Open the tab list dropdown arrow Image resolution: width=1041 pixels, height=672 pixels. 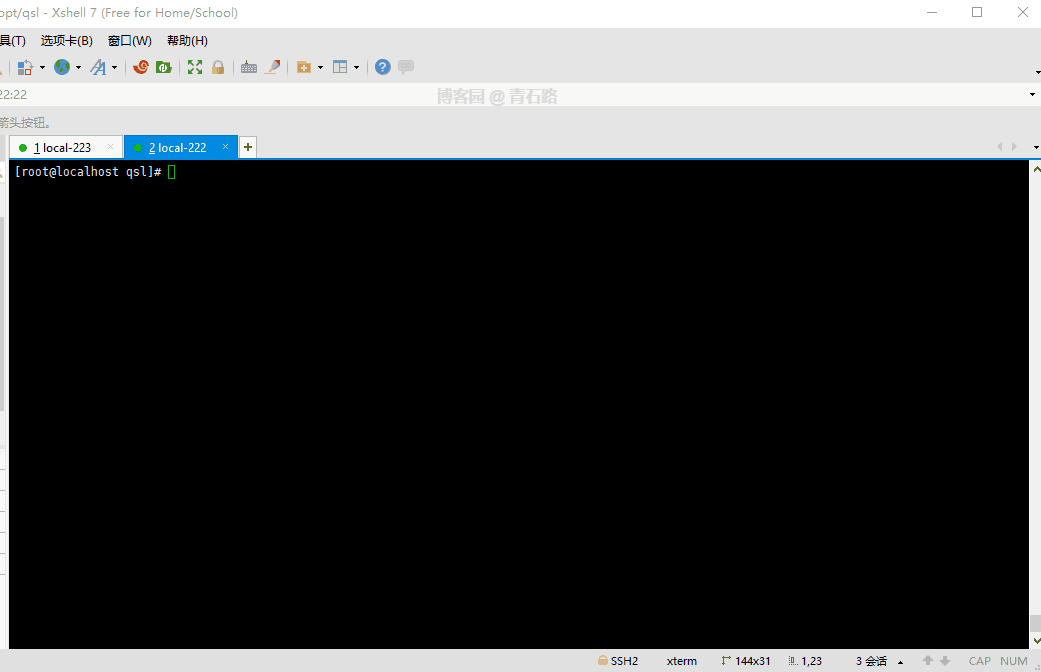(x=1036, y=147)
